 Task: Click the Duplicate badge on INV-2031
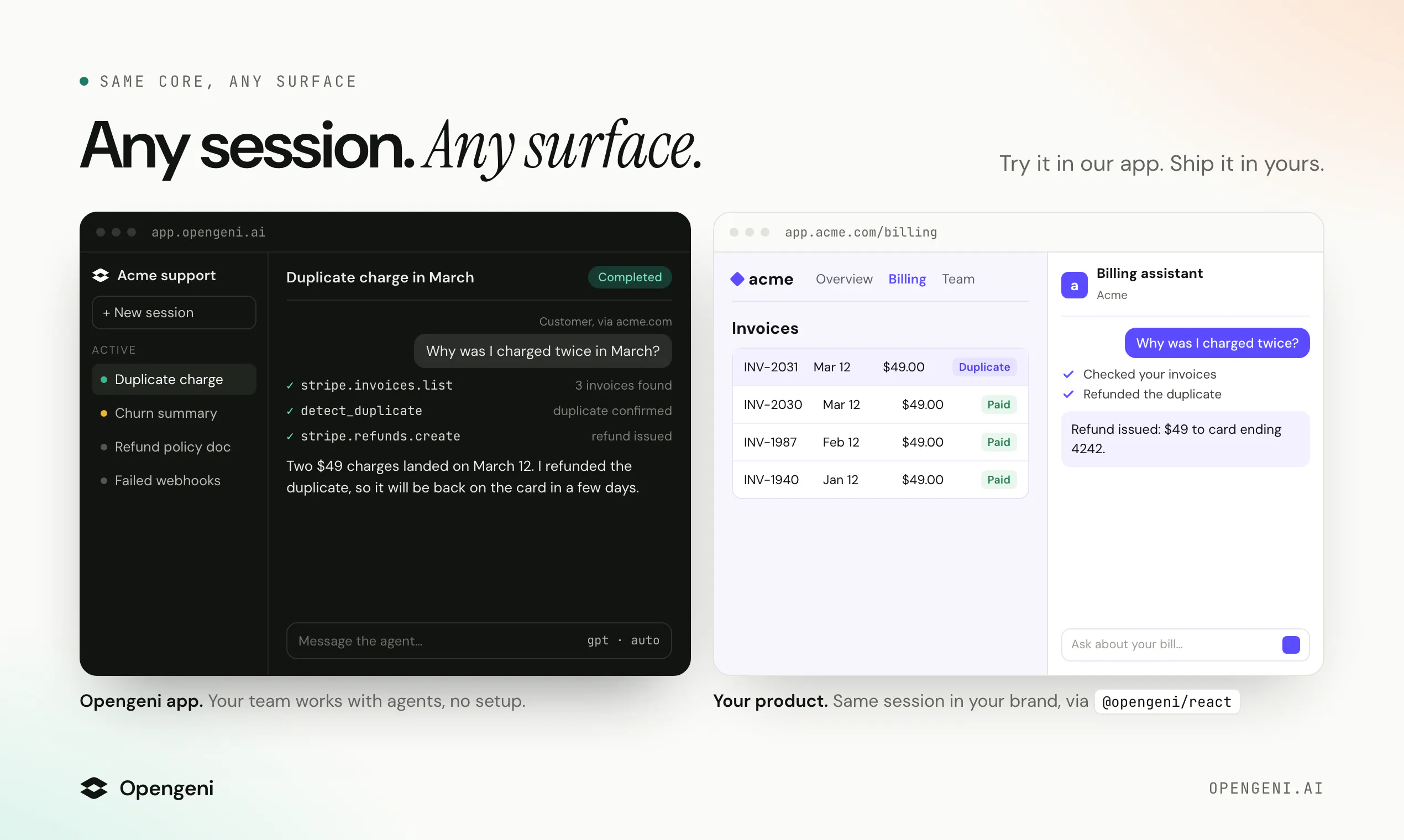point(984,367)
